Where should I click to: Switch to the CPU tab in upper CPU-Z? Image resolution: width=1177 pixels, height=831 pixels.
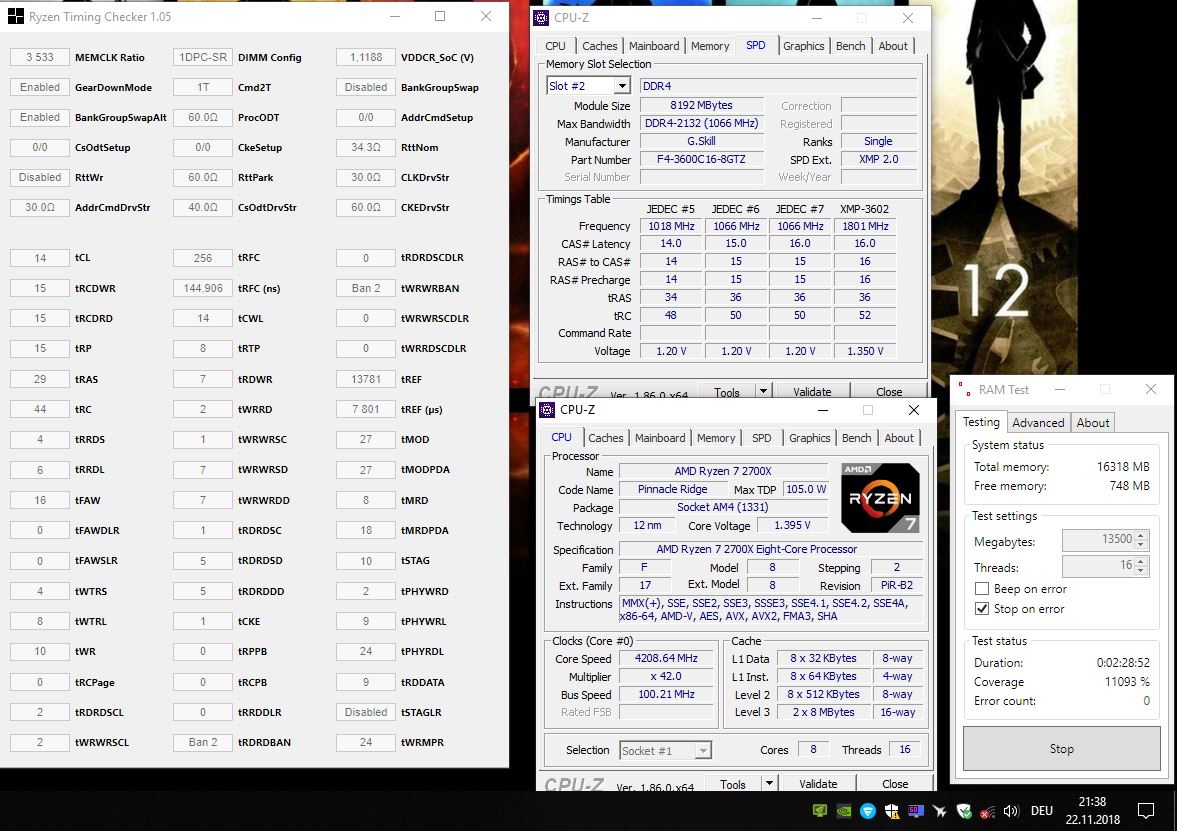tap(555, 46)
